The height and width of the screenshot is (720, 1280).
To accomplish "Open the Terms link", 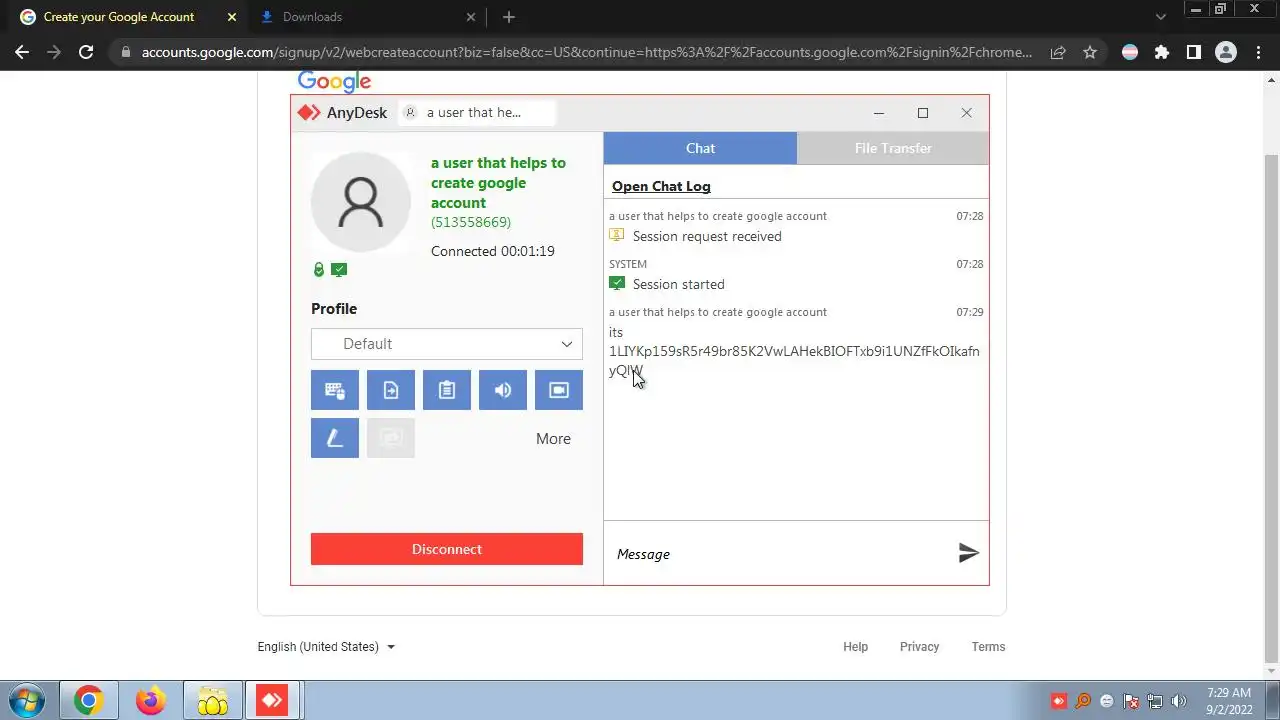I will [x=988, y=647].
